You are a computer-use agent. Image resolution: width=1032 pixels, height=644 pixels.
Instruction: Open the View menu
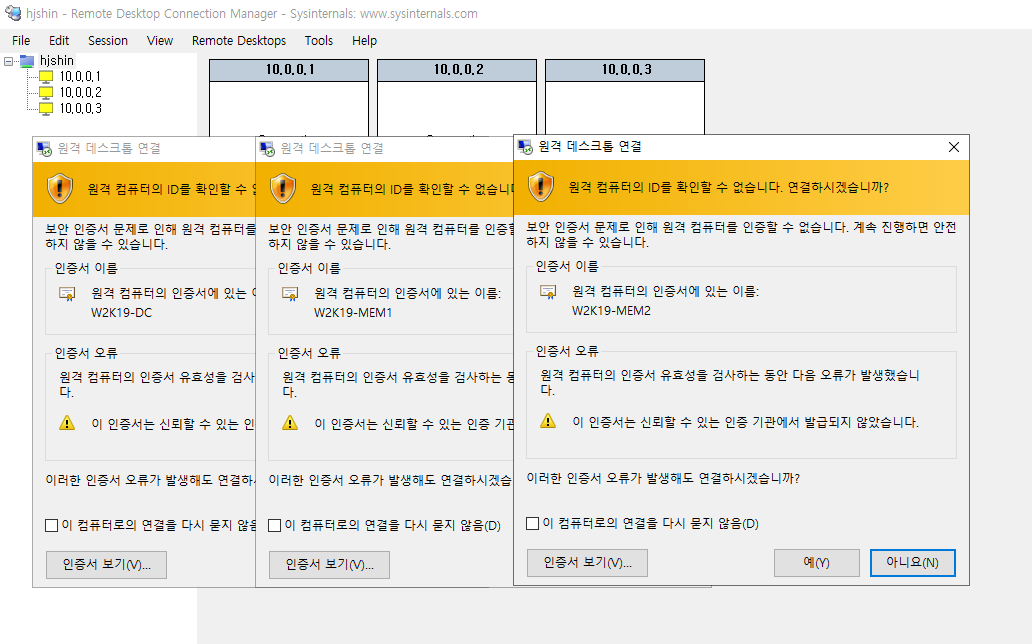pos(160,41)
